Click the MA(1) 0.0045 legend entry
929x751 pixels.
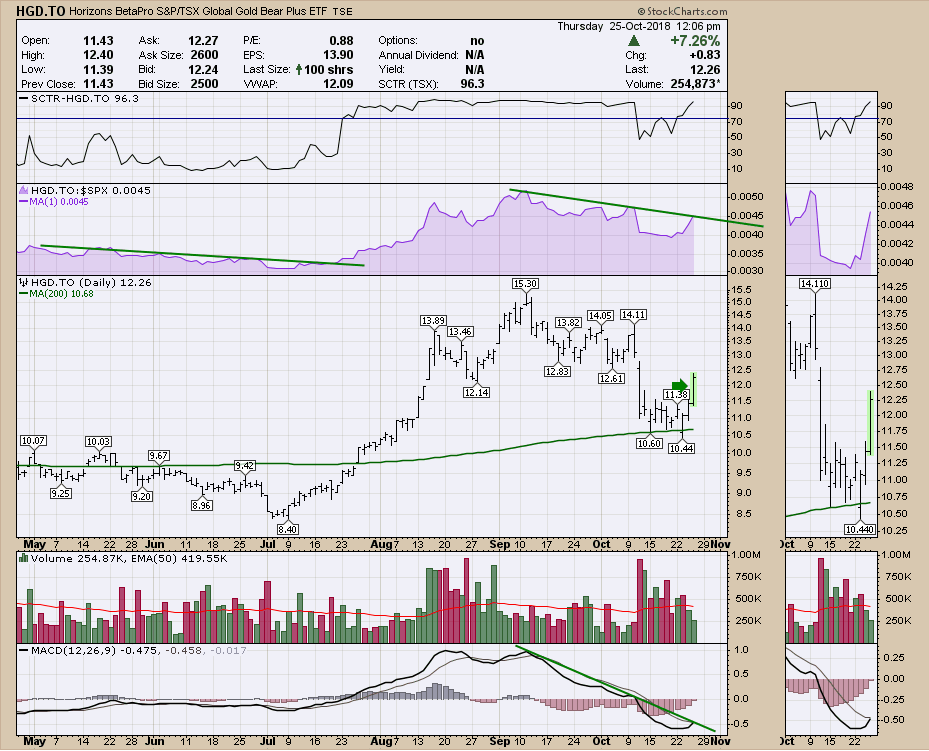pos(55,201)
